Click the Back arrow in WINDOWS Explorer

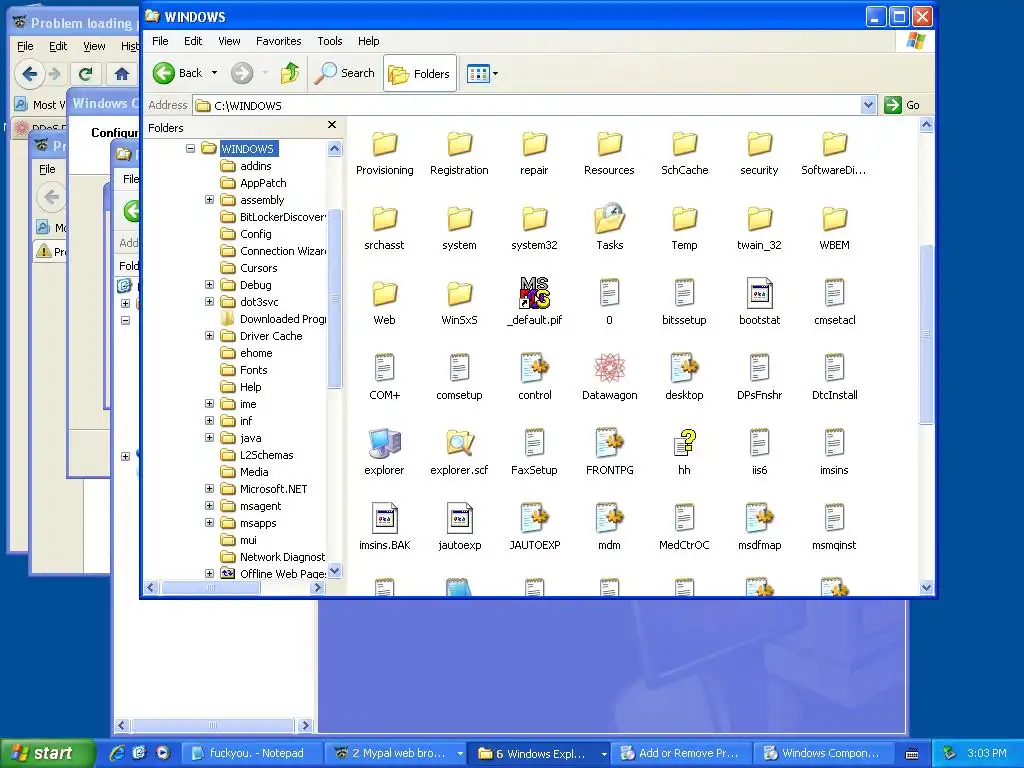click(178, 73)
